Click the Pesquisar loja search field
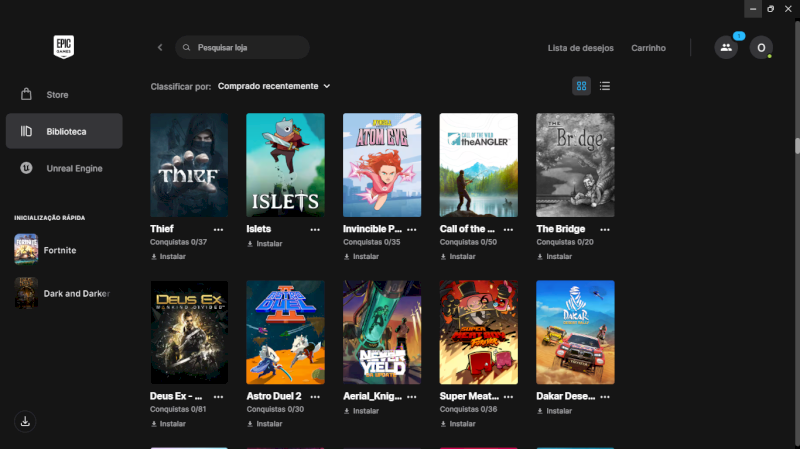800x449 pixels. pos(245,48)
